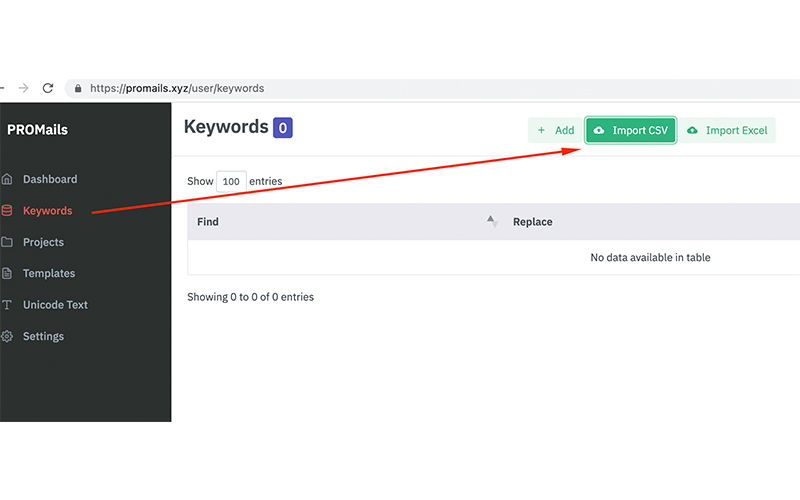Viewport: 800px width, 500px height.
Task: Click the Import Excel button
Action: pyautogui.click(x=727, y=131)
